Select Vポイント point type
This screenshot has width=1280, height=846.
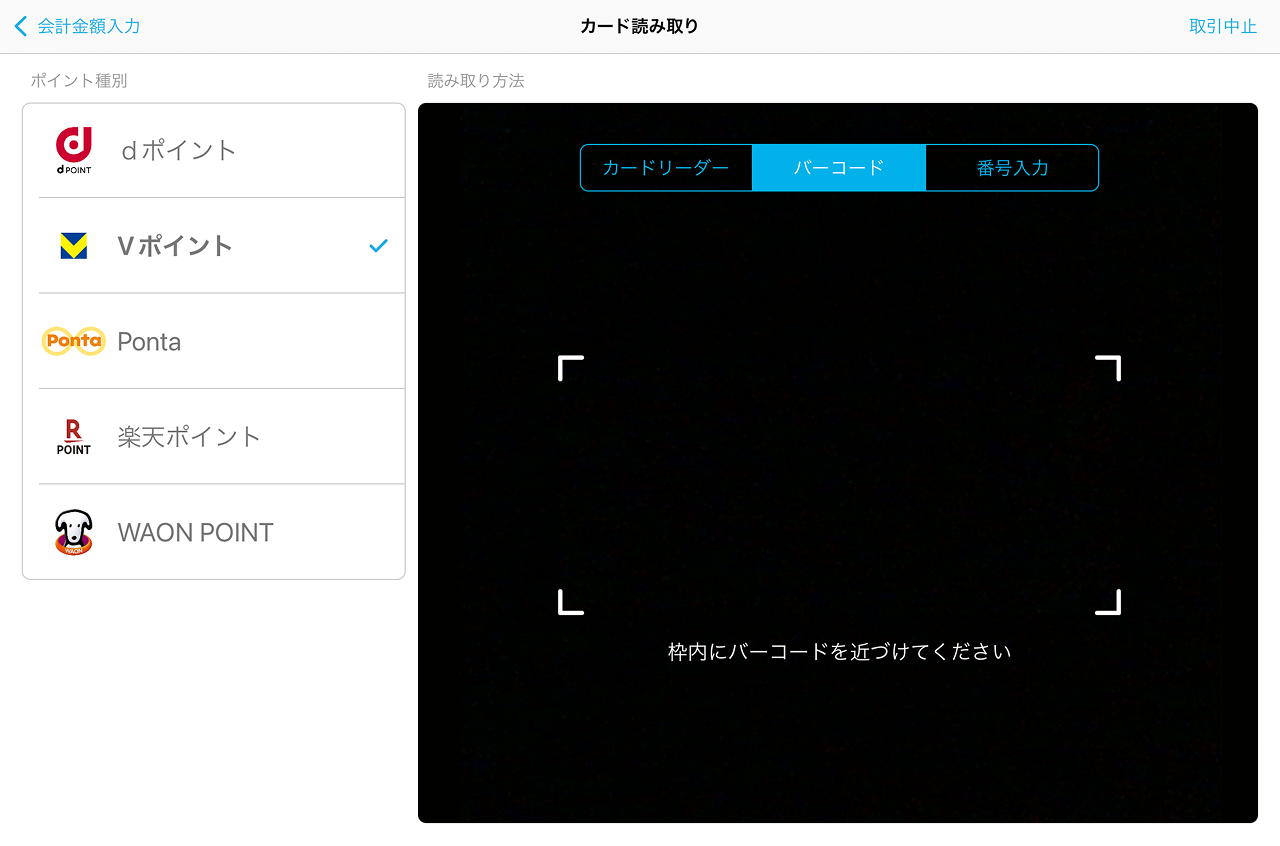tap(214, 246)
